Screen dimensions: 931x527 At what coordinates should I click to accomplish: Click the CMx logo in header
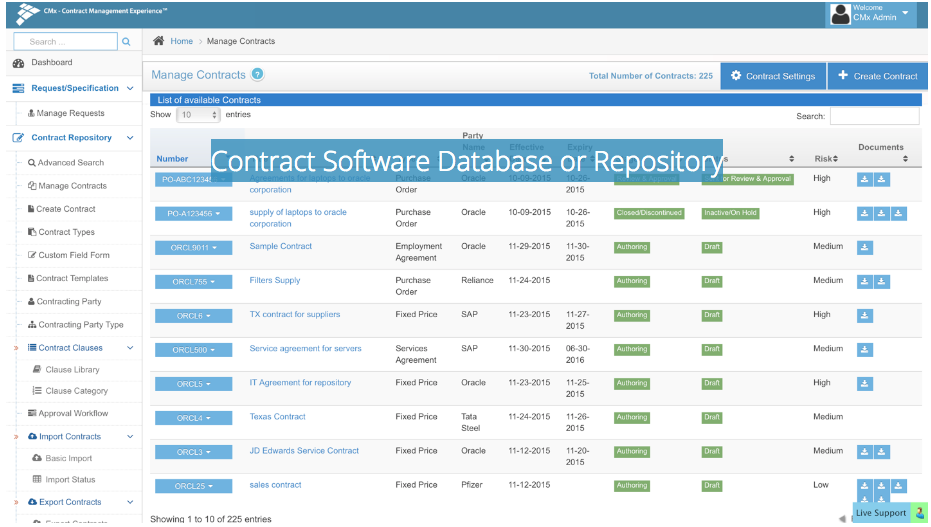click(x=27, y=13)
